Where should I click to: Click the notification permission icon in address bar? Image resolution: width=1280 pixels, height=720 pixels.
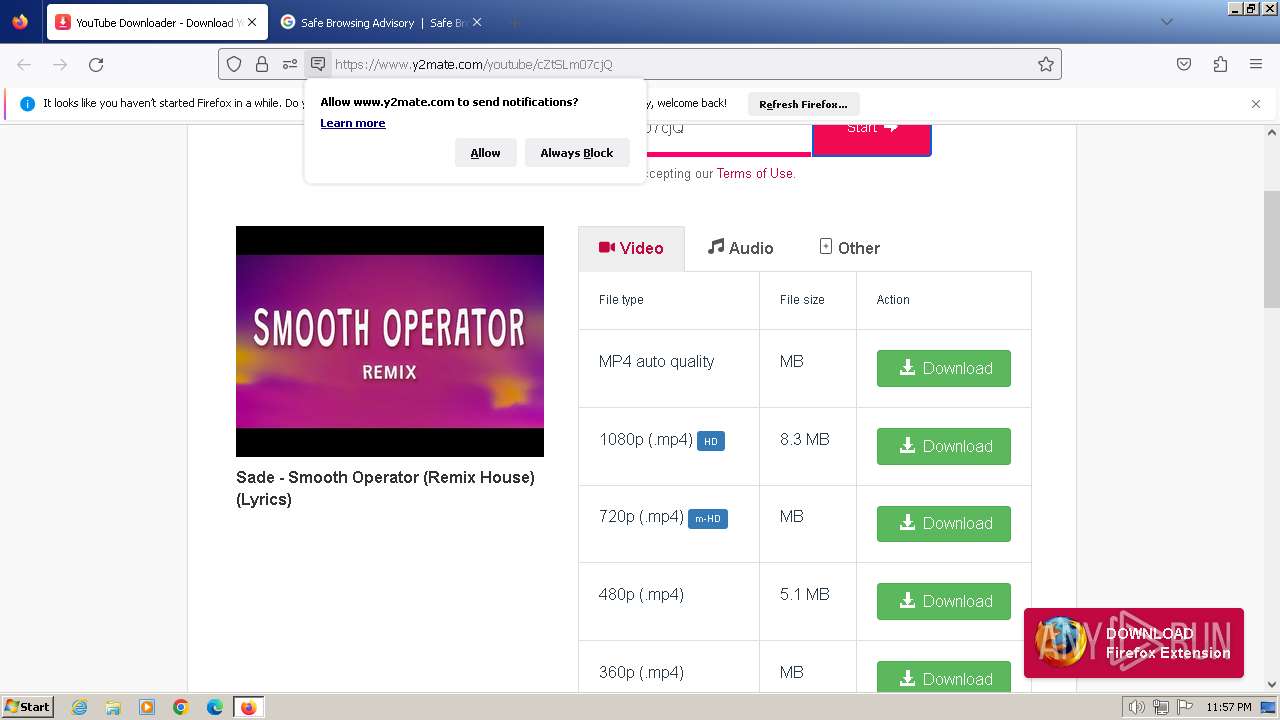point(318,64)
